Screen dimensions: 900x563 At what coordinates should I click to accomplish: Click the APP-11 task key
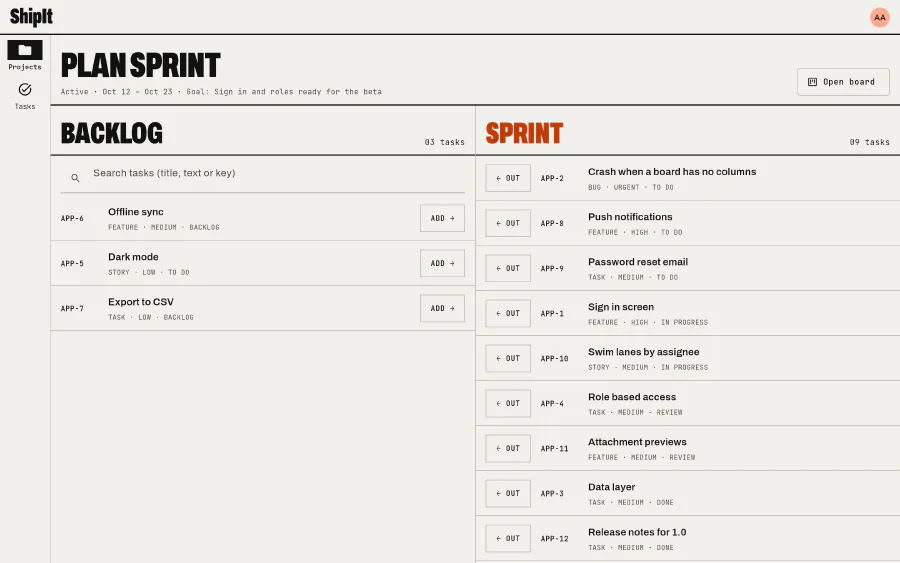pos(554,448)
